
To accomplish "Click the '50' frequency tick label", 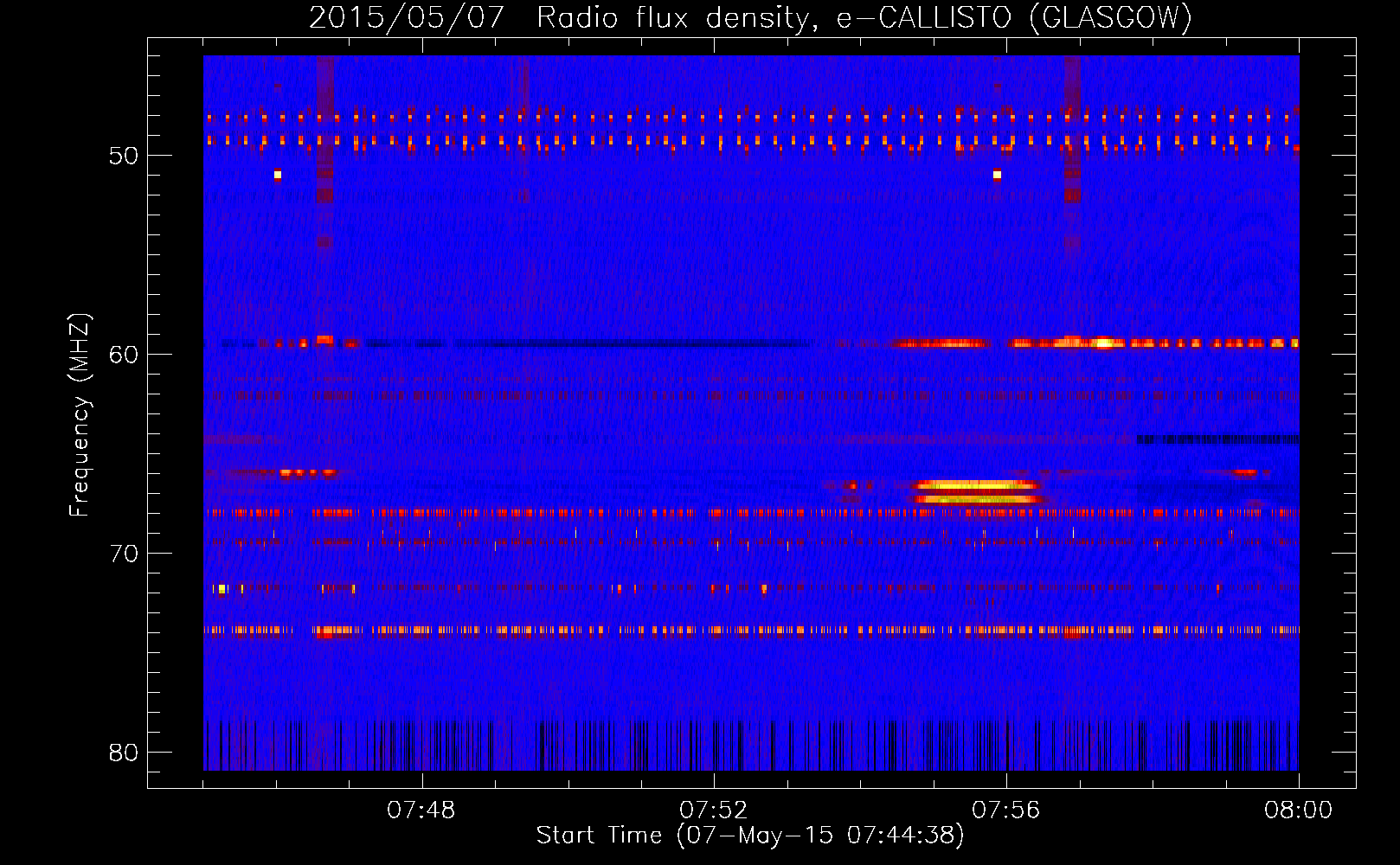I will [x=124, y=156].
